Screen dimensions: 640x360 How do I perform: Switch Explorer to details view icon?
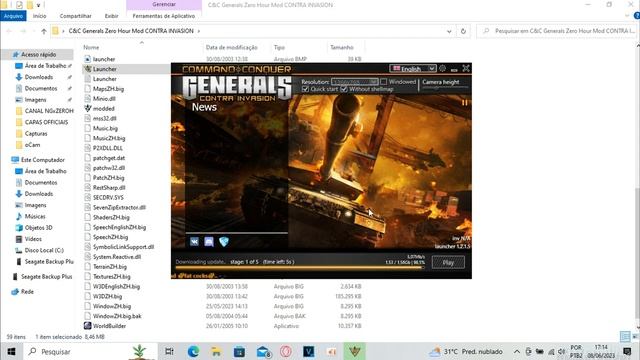pyautogui.click(x=625, y=336)
